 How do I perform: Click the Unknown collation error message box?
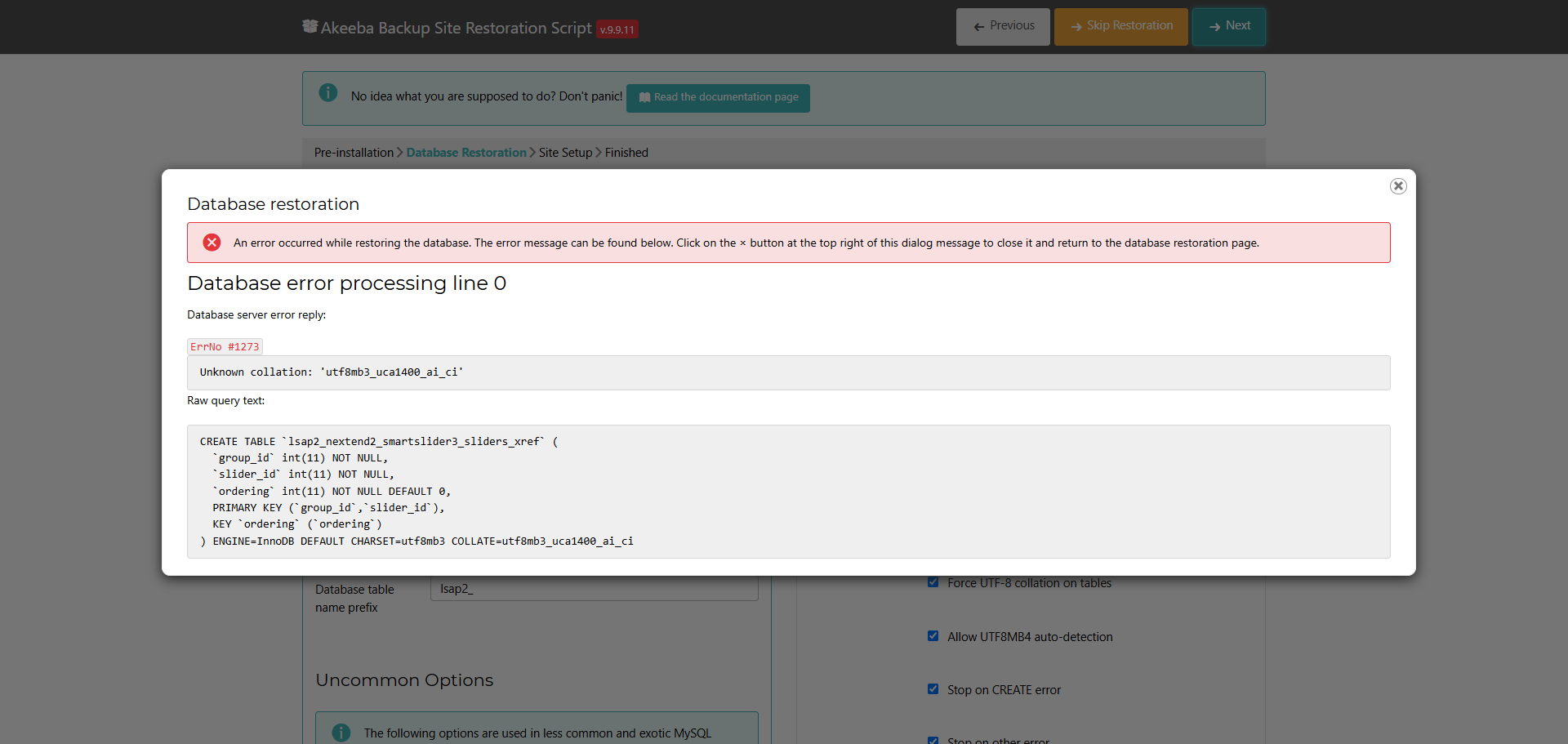point(789,372)
